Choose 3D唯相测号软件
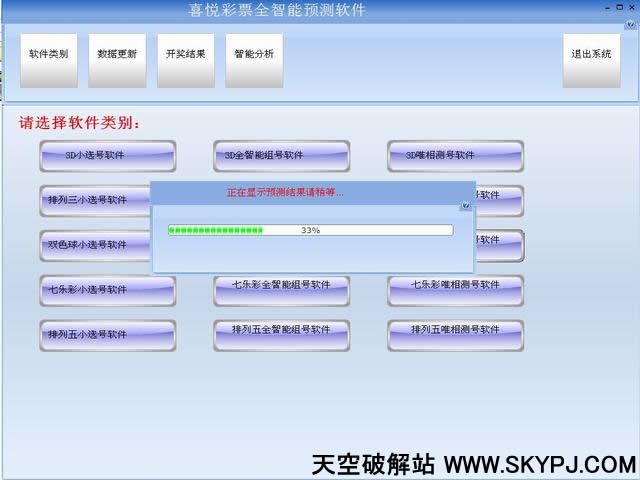Viewport: 640px width, 480px height. (455, 156)
